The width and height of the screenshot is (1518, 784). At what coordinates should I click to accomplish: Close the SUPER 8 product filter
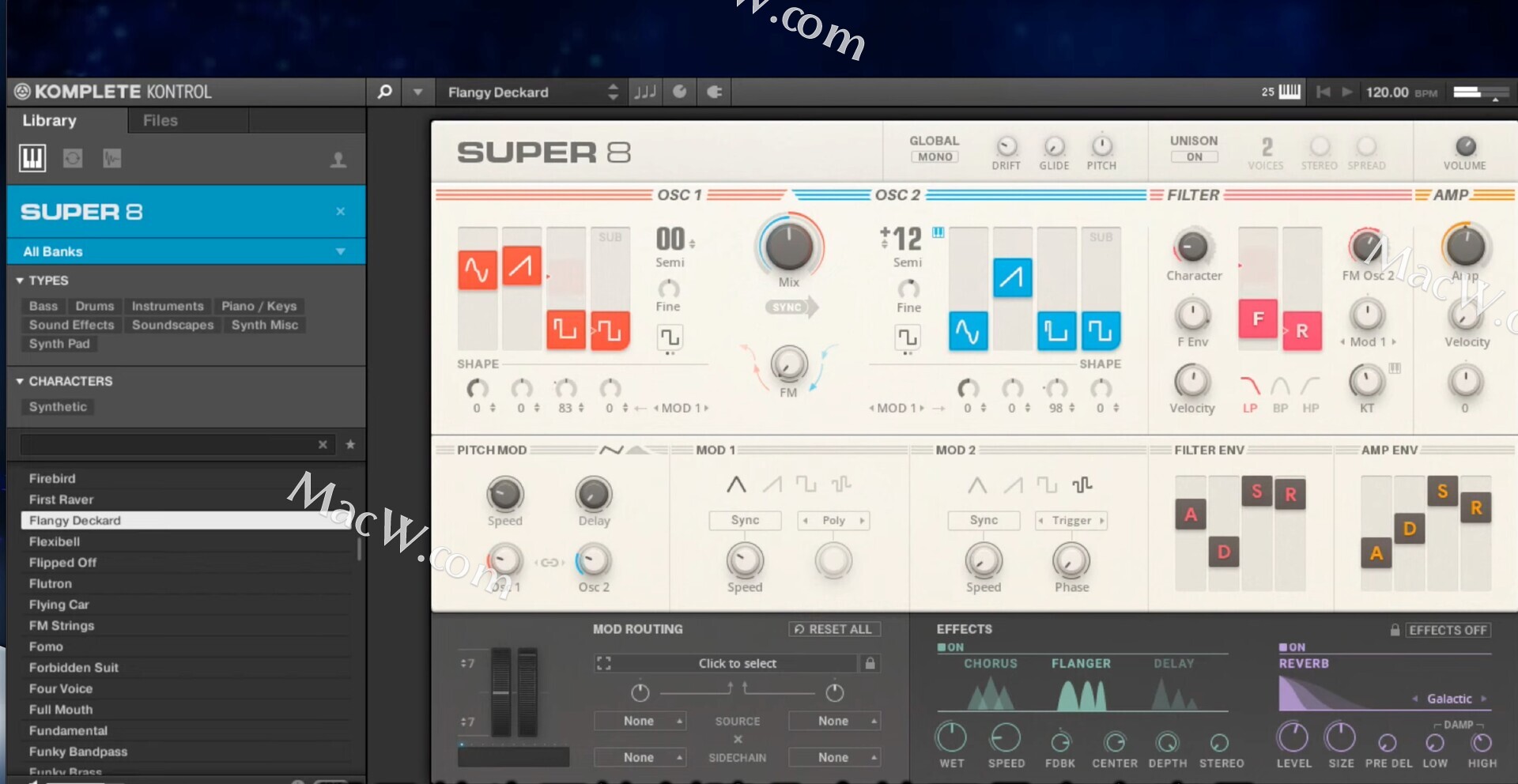[x=340, y=212]
